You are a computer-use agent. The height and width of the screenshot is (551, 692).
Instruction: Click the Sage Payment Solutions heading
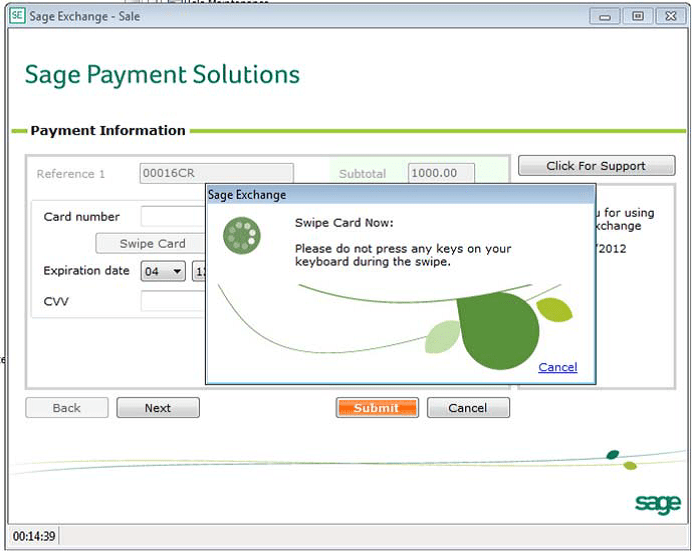[162, 75]
